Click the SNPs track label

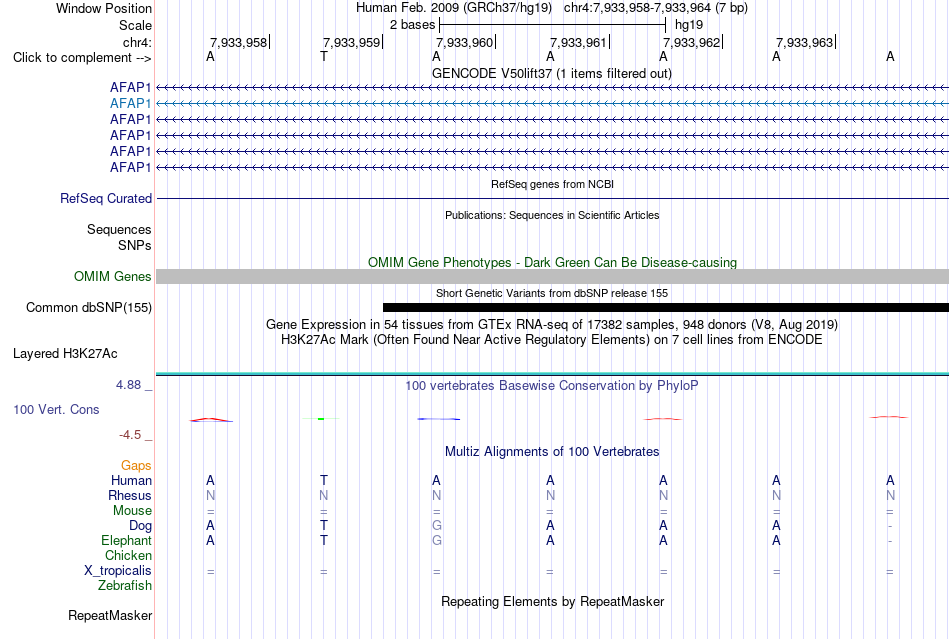135,245
